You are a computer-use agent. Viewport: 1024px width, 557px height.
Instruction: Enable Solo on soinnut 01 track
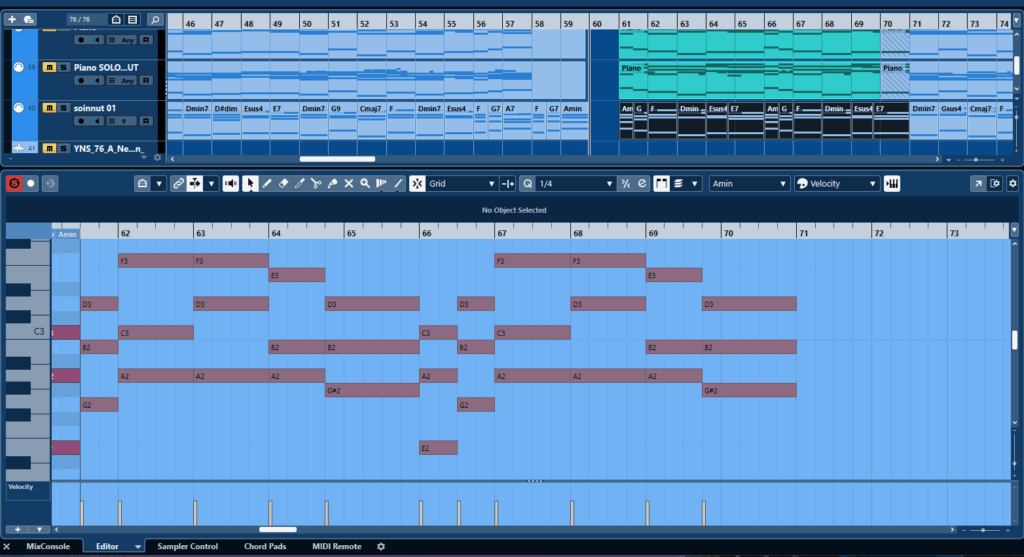coord(62,108)
